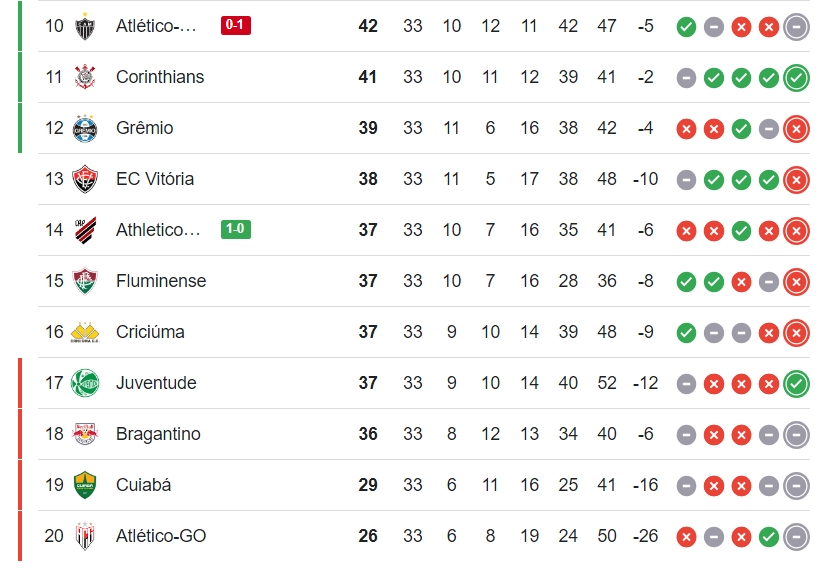The width and height of the screenshot is (838, 573).
Task: Click Grêmio most recent loss indicator
Action: pyautogui.click(x=796, y=129)
